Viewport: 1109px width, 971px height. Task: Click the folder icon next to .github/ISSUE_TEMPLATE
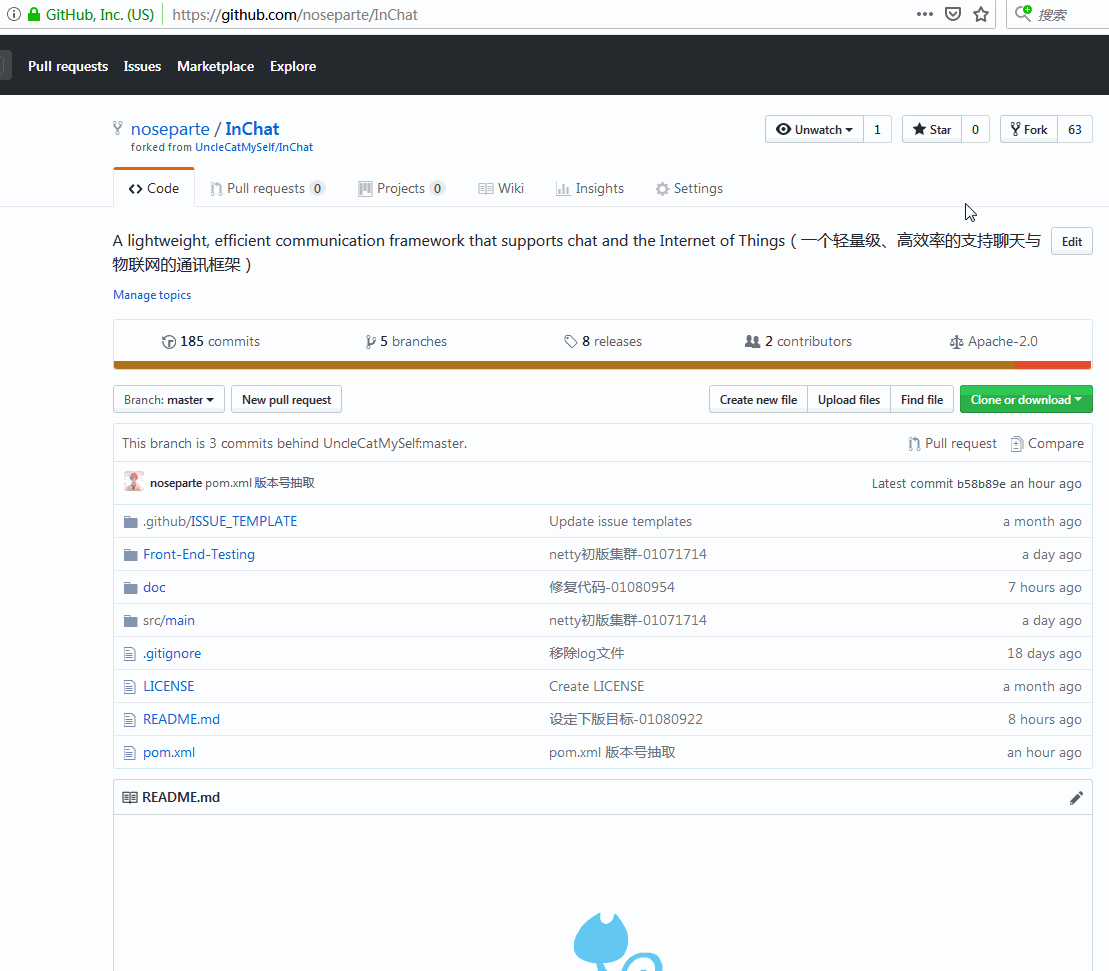(130, 521)
